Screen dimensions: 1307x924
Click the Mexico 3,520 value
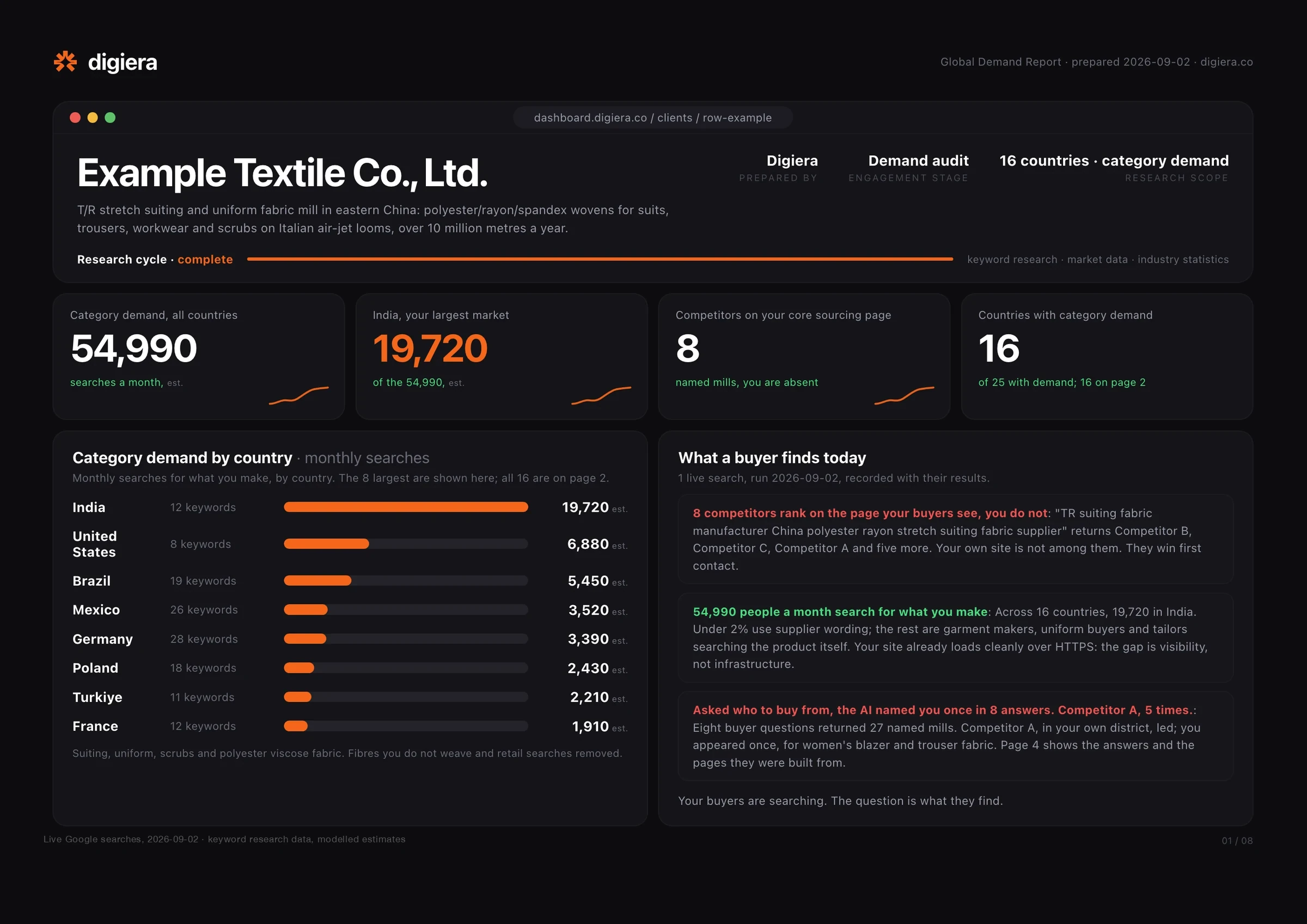589,610
